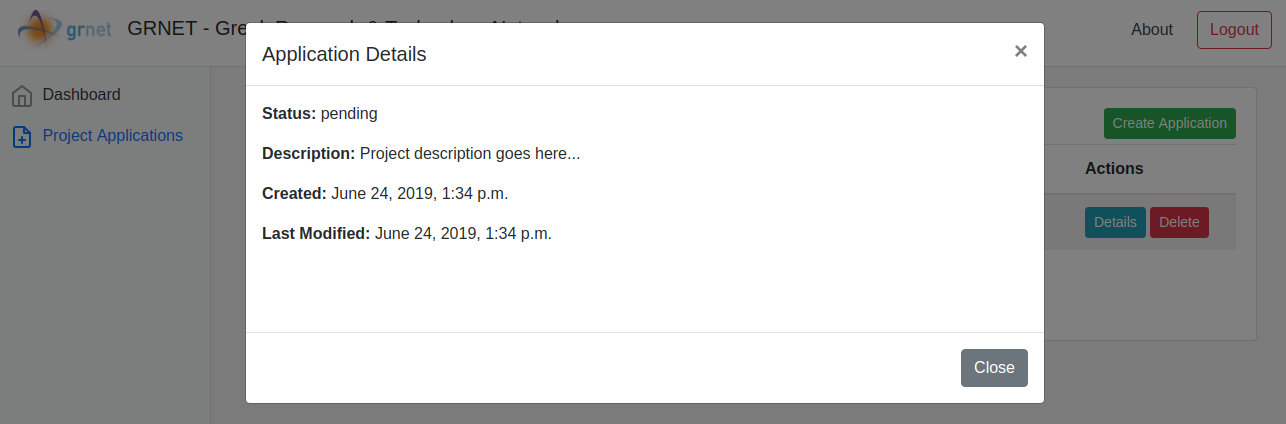
Task: Open the About page link
Action: coord(1151,30)
